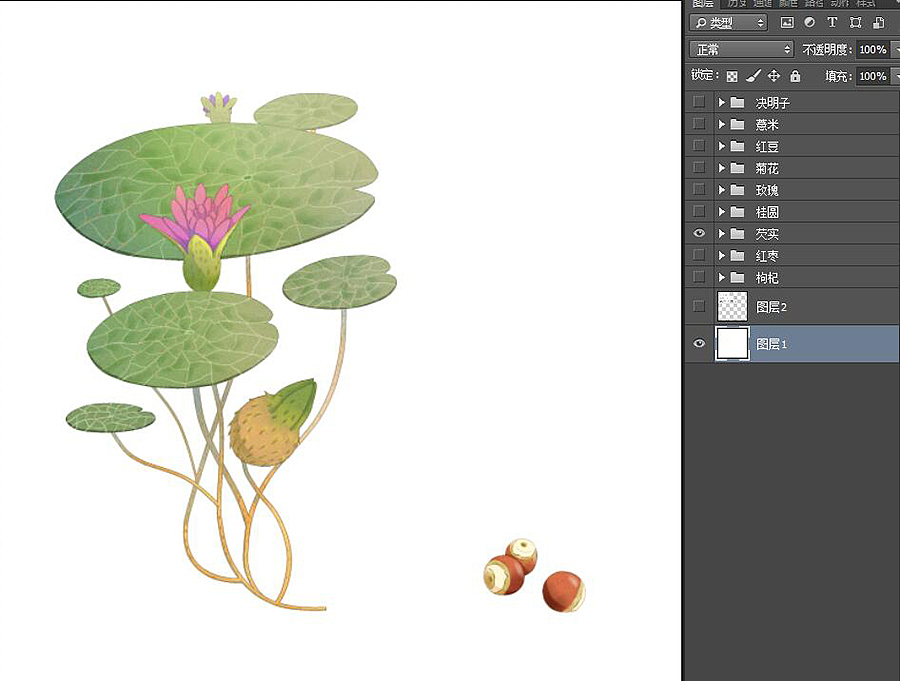Expand the 红枣 group triangle

[721, 255]
